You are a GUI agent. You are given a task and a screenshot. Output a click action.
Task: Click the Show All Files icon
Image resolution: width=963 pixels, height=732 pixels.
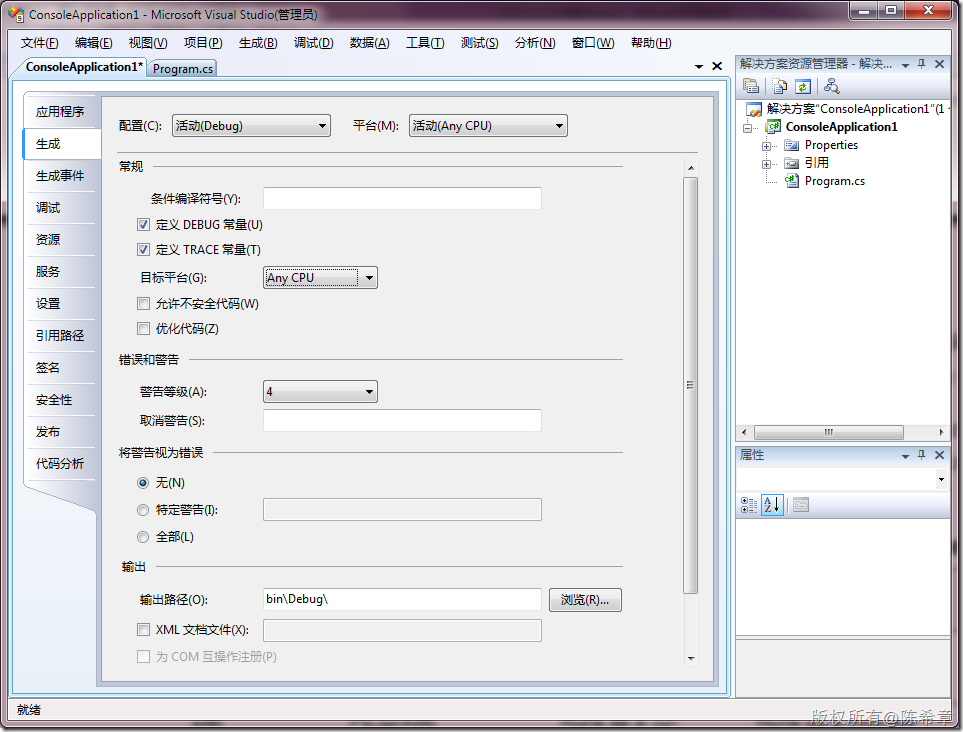[779, 86]
